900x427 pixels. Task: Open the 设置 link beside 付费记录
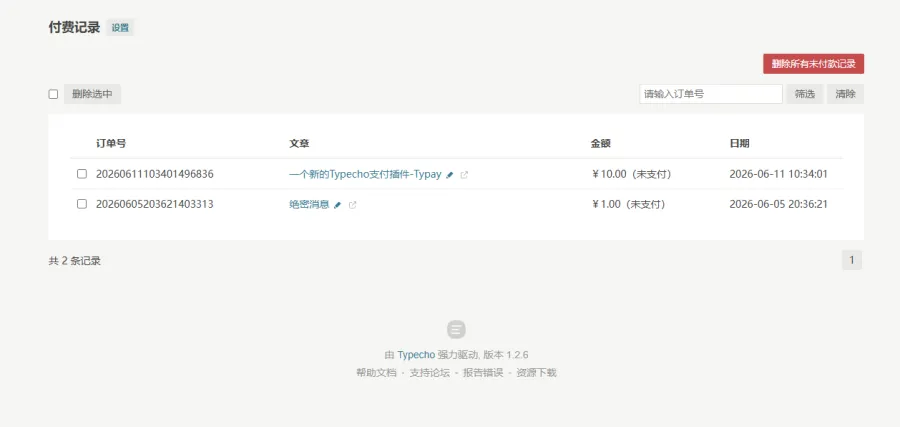[120, 28]
